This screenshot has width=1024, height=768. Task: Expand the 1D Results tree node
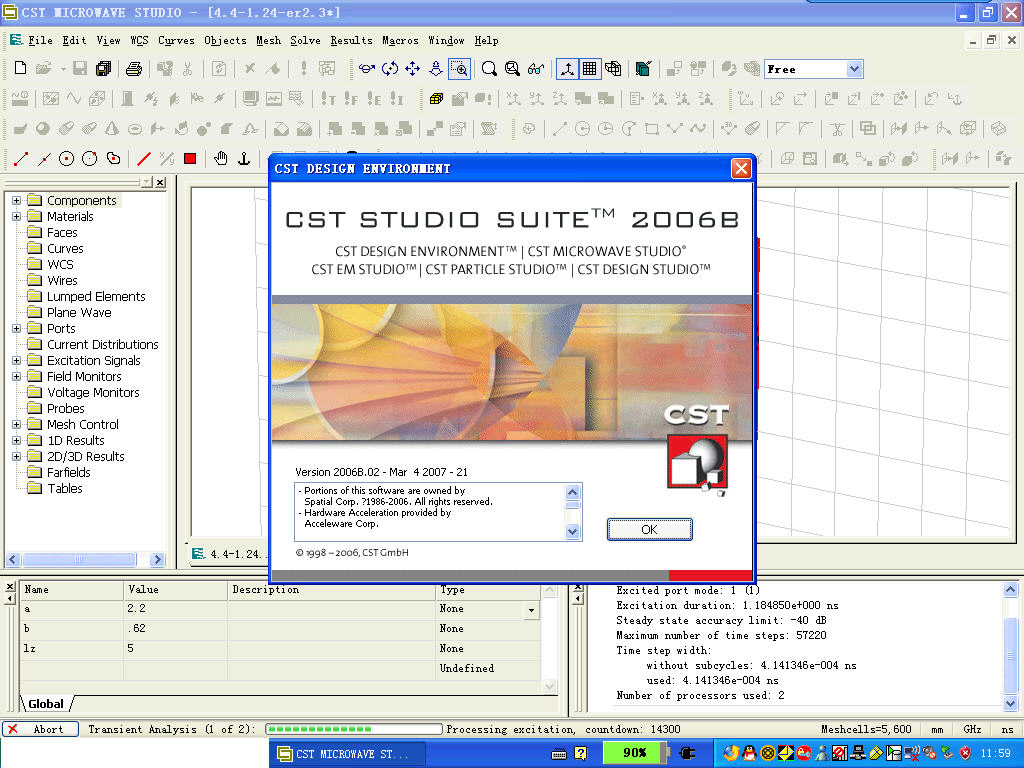16,440
